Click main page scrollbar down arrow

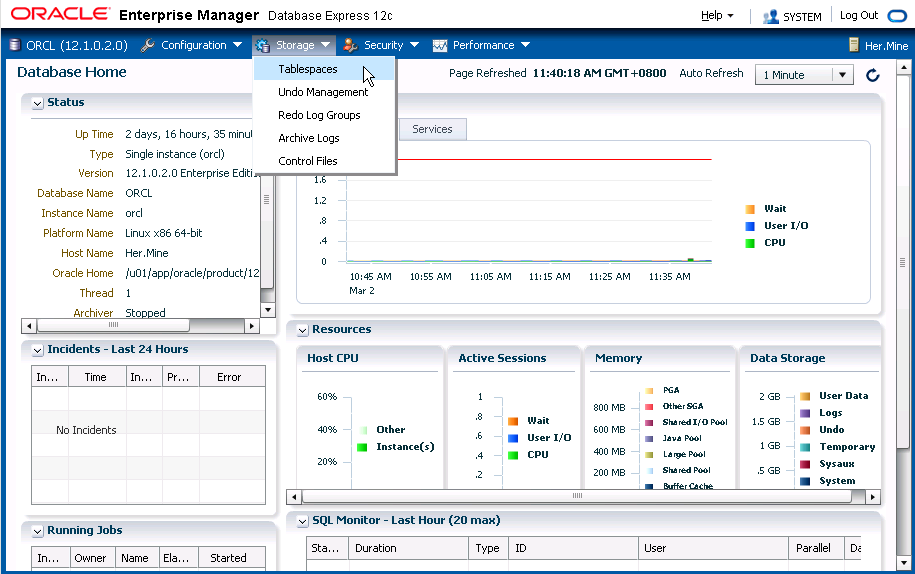tap(903, 562)
